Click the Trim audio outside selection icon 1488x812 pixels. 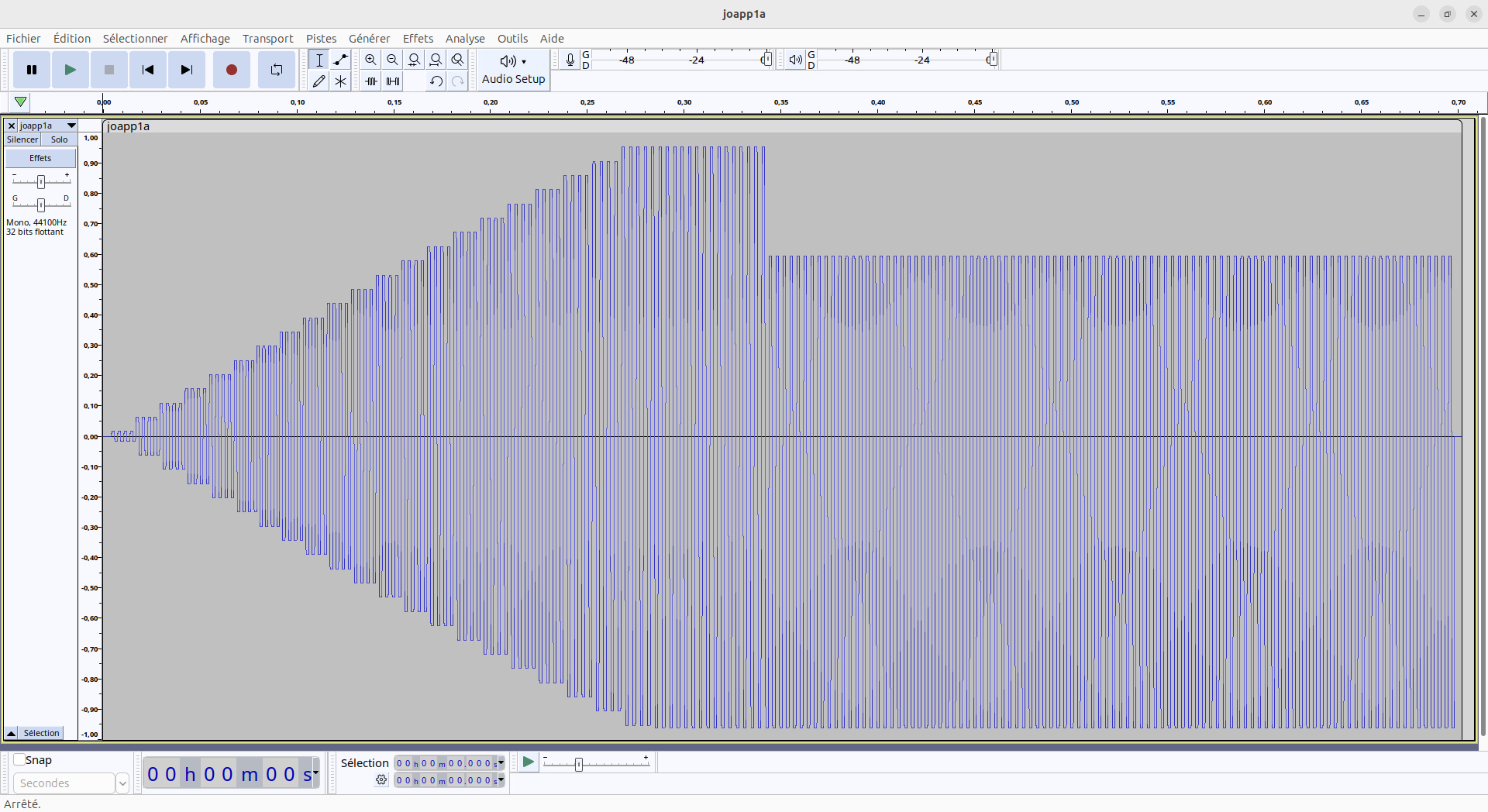(x=371, y=81)
